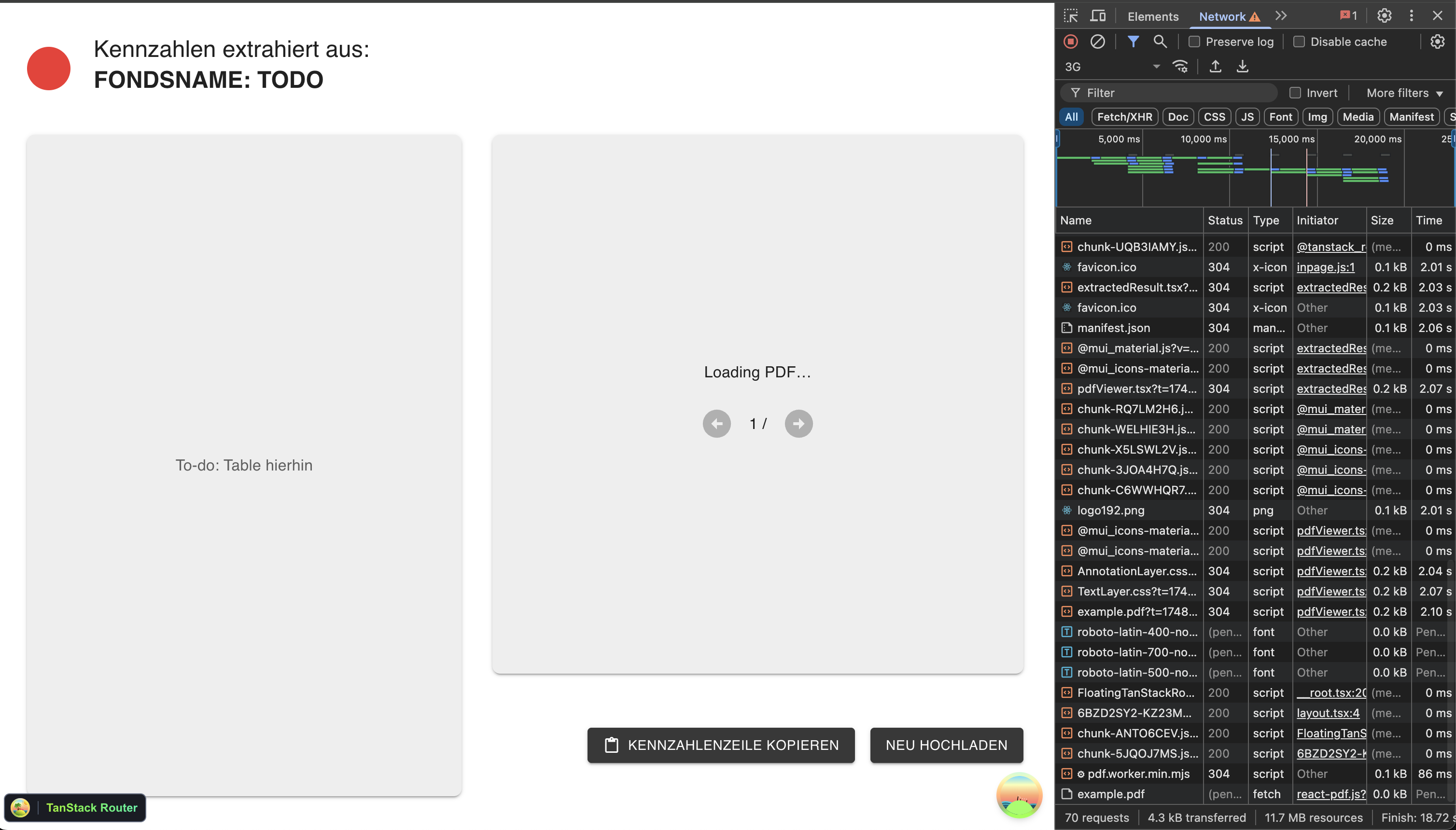Click the inspect element picker icon
The image size is (1456, 830).
point(1070,16)
